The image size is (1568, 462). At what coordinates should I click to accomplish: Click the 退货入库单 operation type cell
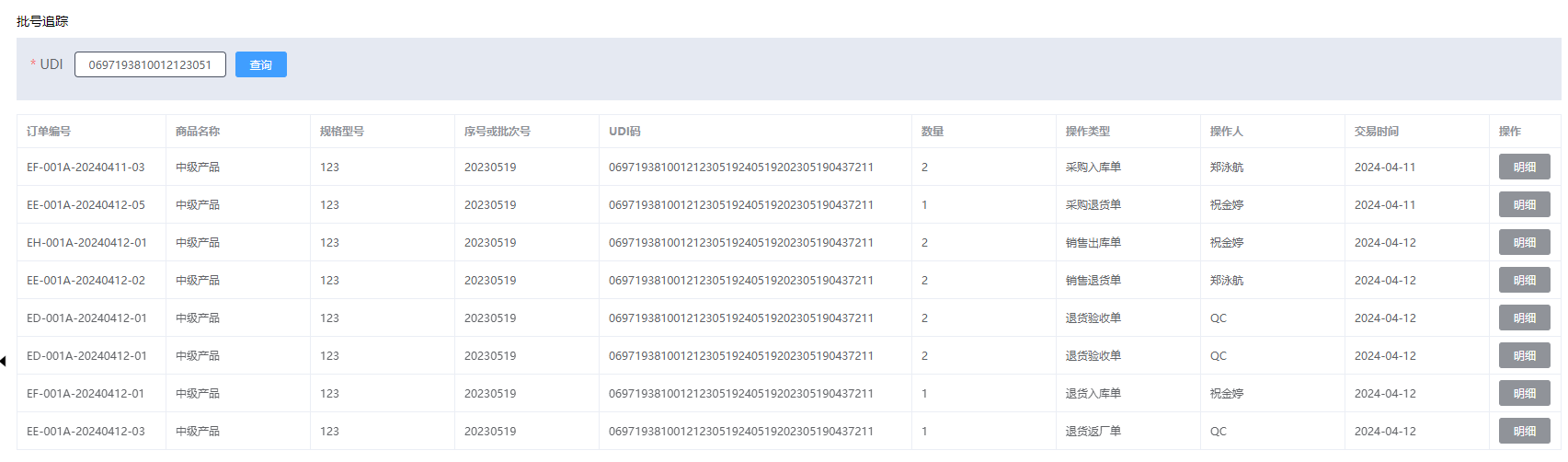(x=1093, y=394)
